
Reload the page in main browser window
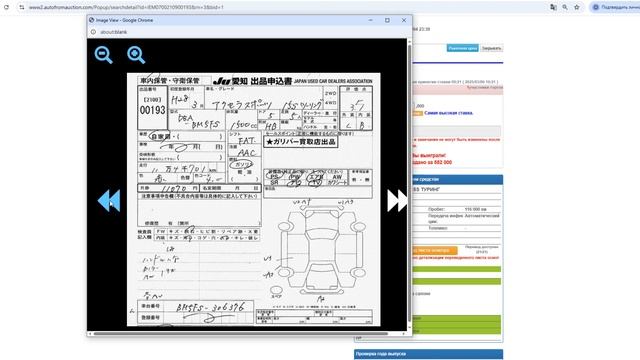[x=7, y=7]
